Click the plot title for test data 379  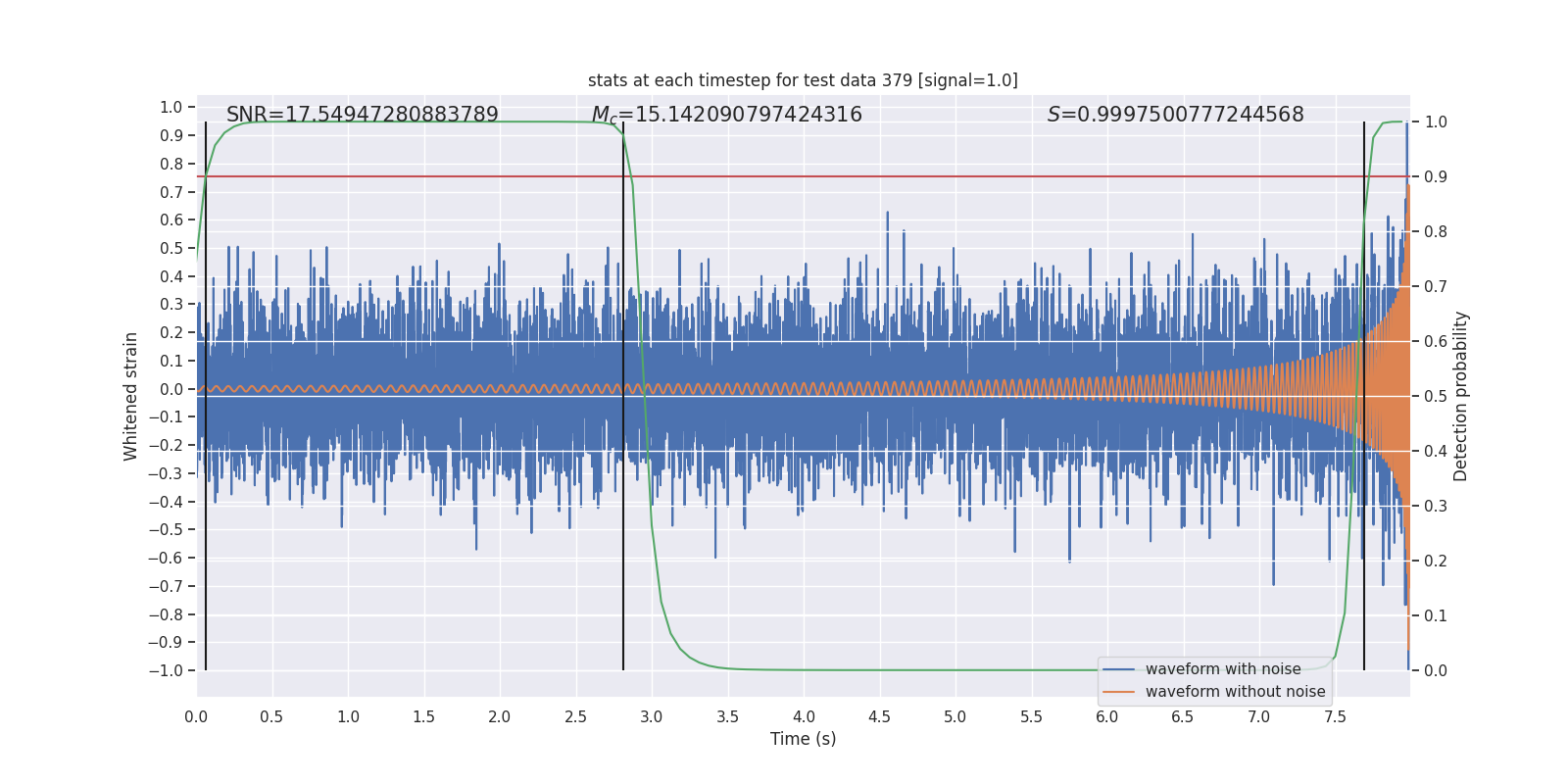(x=803, y=80)
